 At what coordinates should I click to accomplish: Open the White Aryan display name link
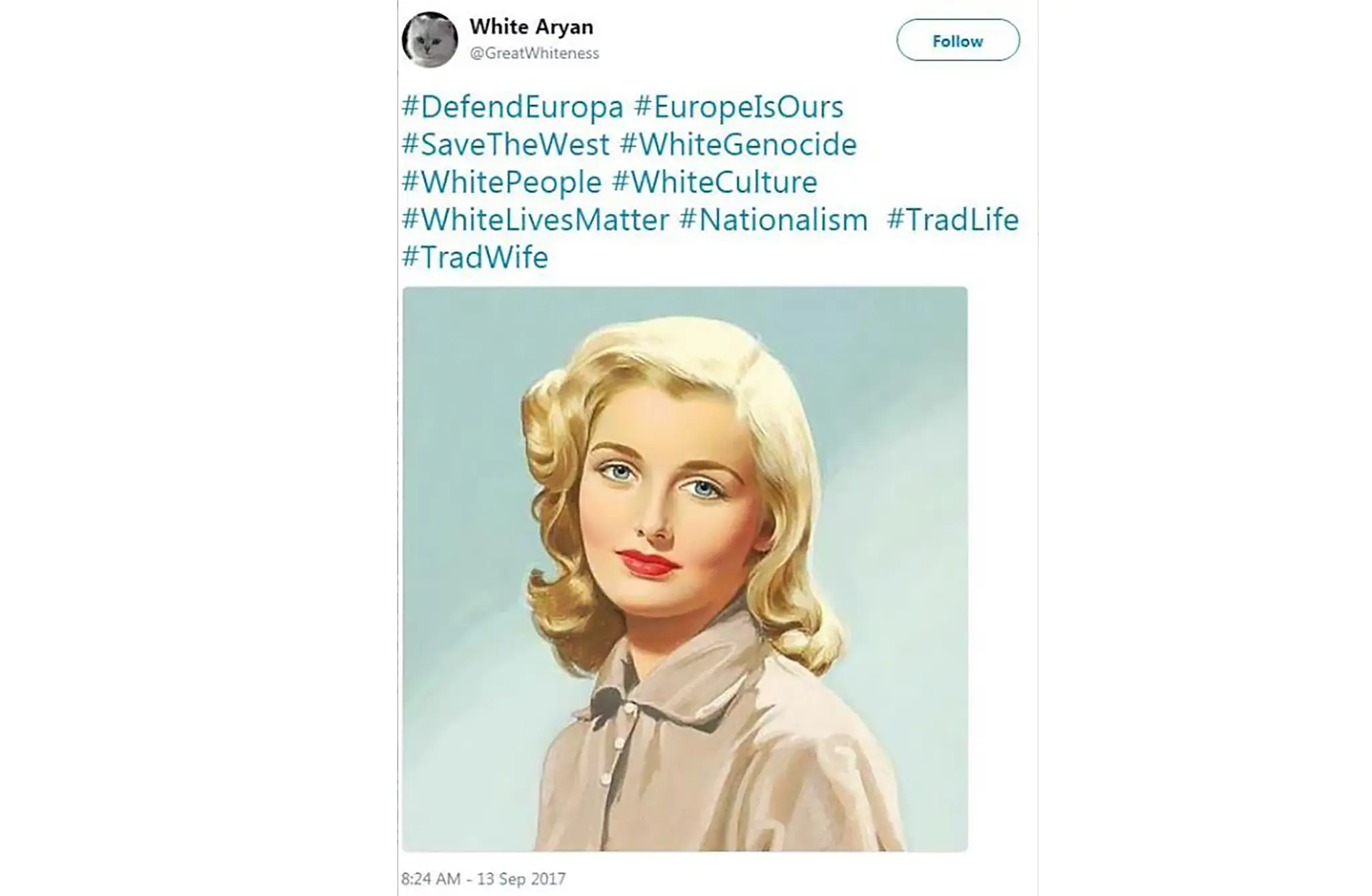click(x=531, y=27)
